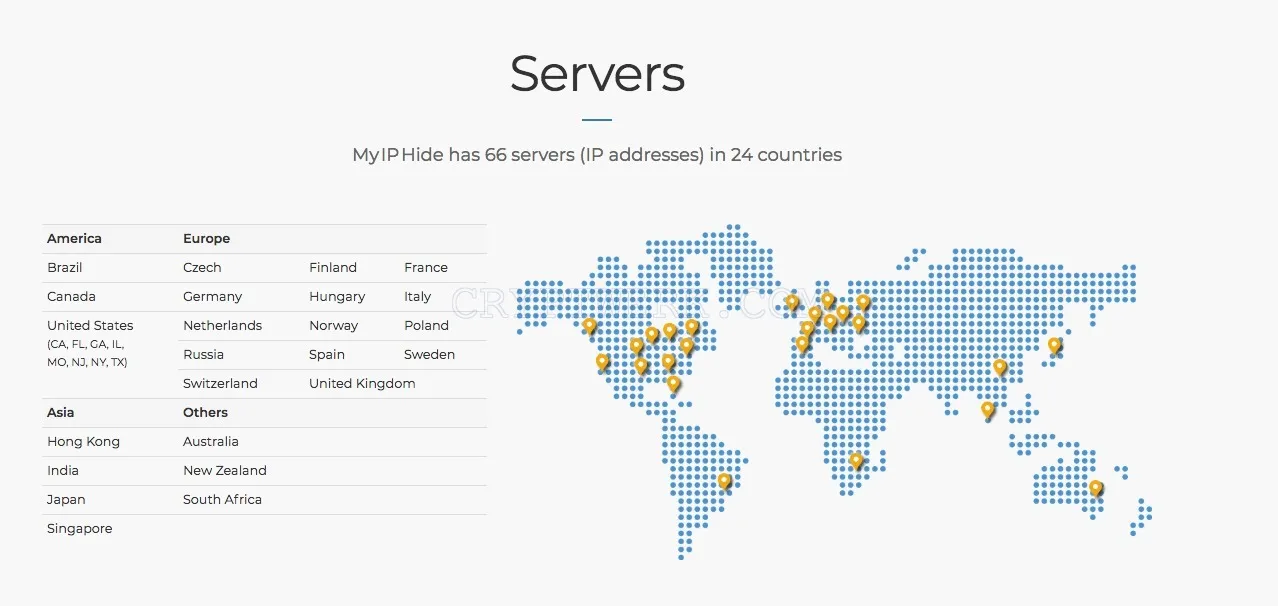The width and height of the screenshot is (1278, 606).
Task: Select Switzerland in the Europe list
Action: click(x=220, y=384)
